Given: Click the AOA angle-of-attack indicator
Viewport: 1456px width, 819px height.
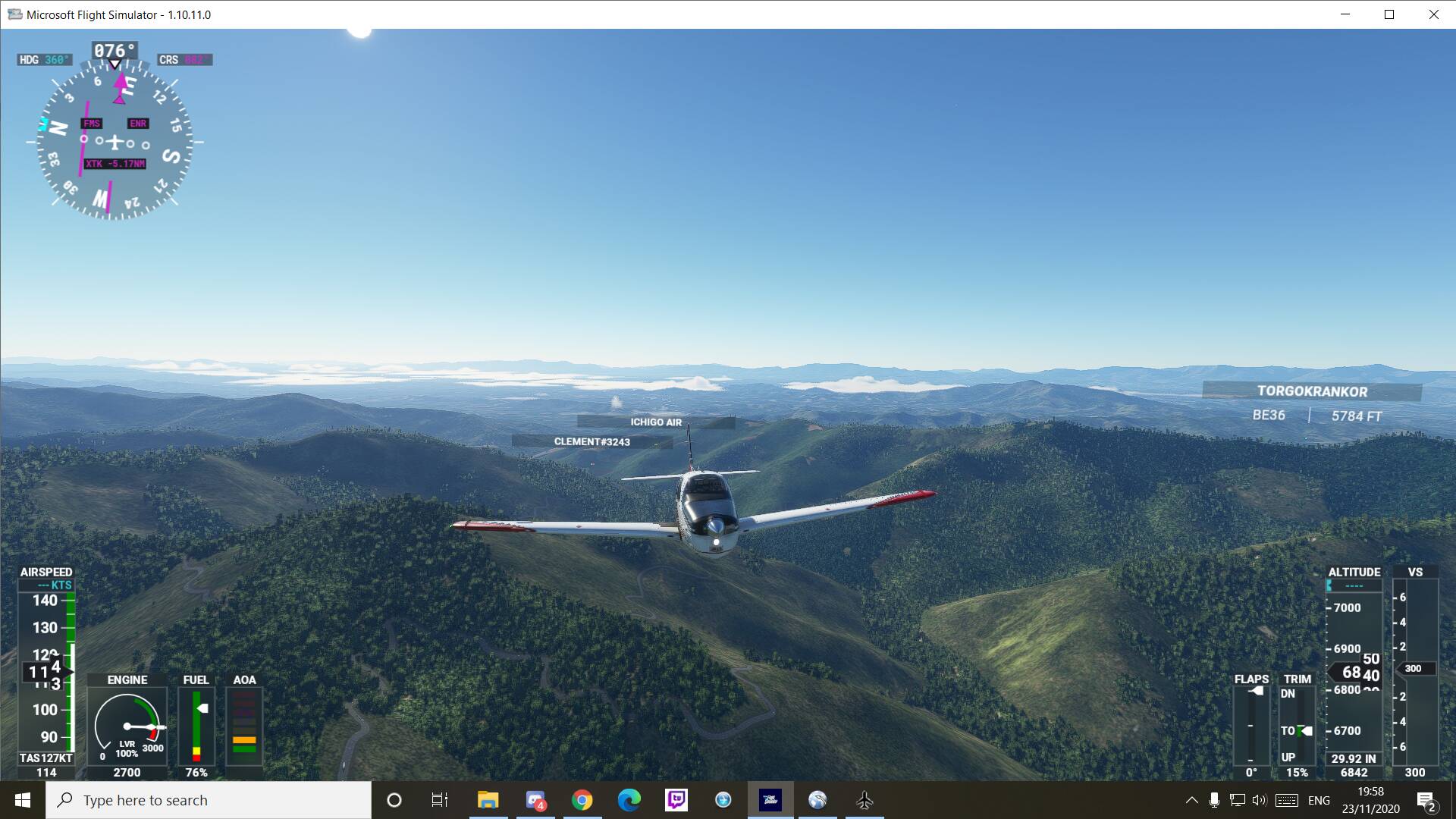Looking at the screenshot, I should tap(244, 726).
